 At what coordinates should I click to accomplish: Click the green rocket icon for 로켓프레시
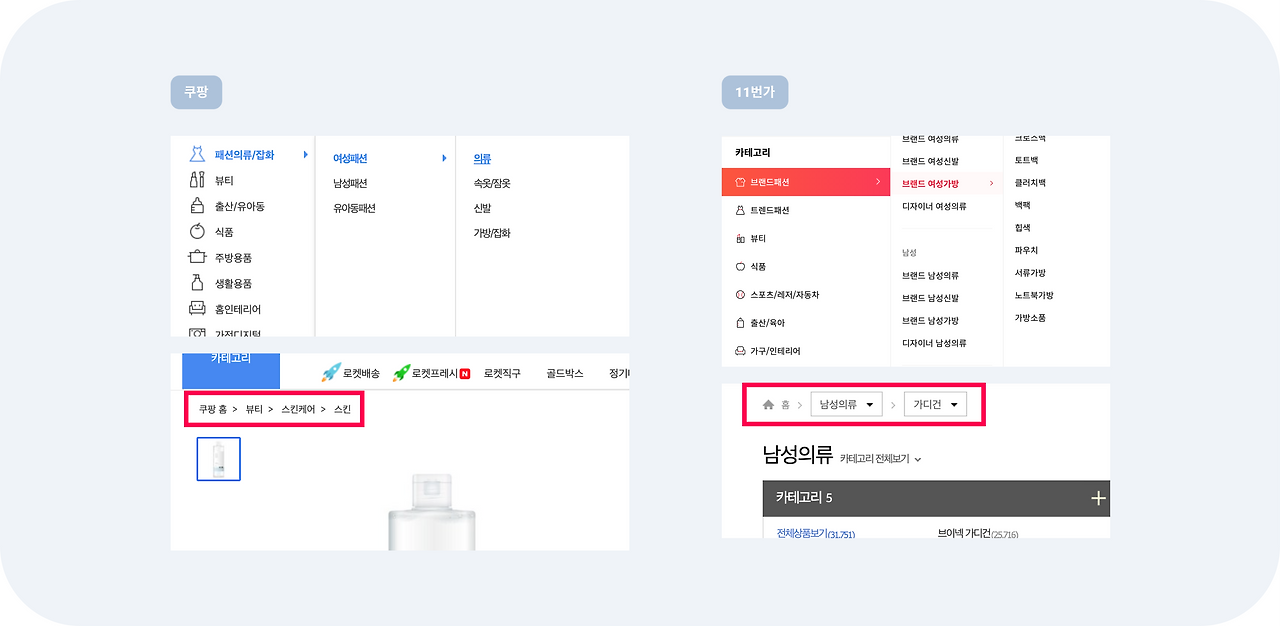tap(401, 373)
